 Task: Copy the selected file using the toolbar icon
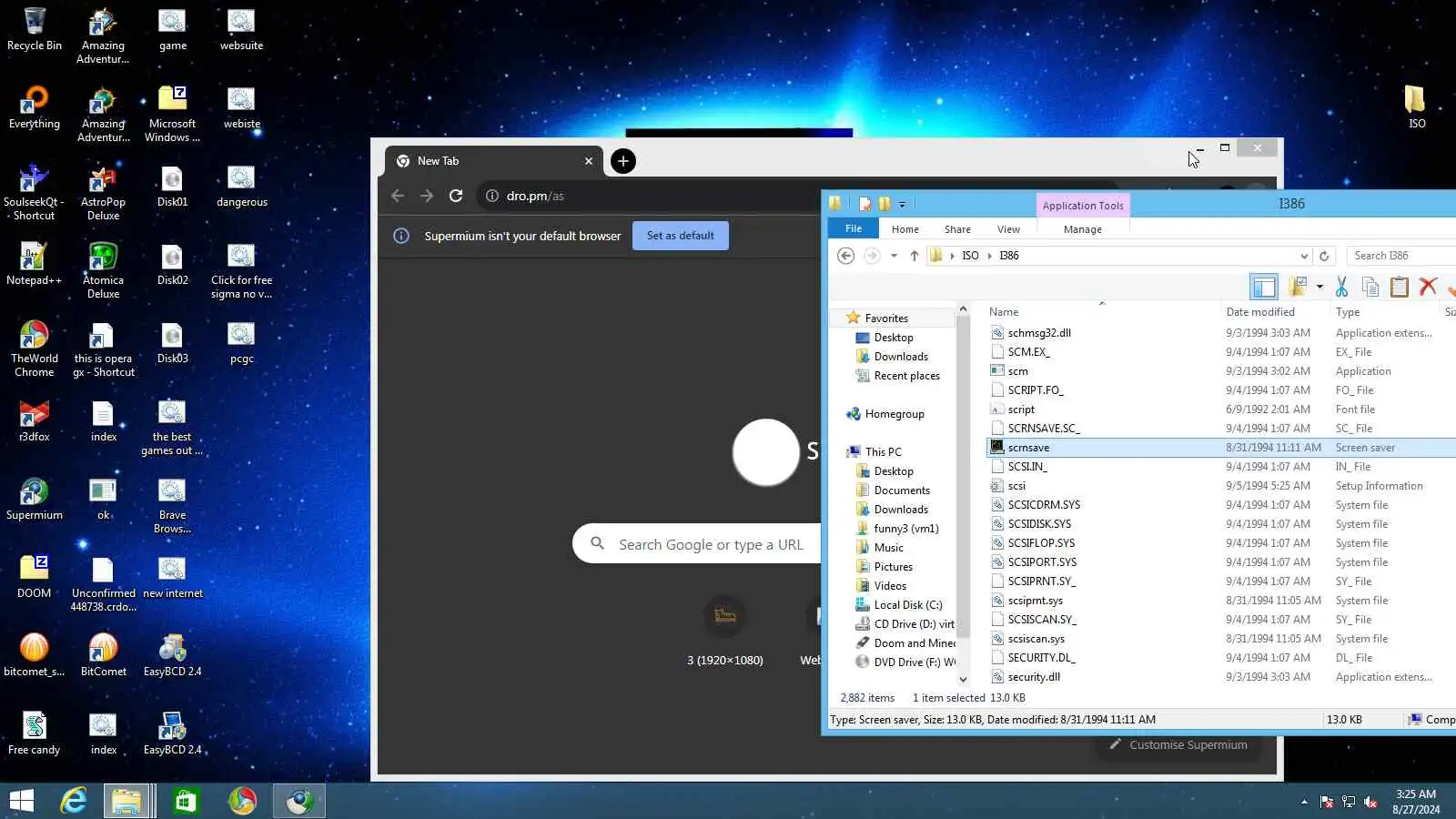point(1370,287)
